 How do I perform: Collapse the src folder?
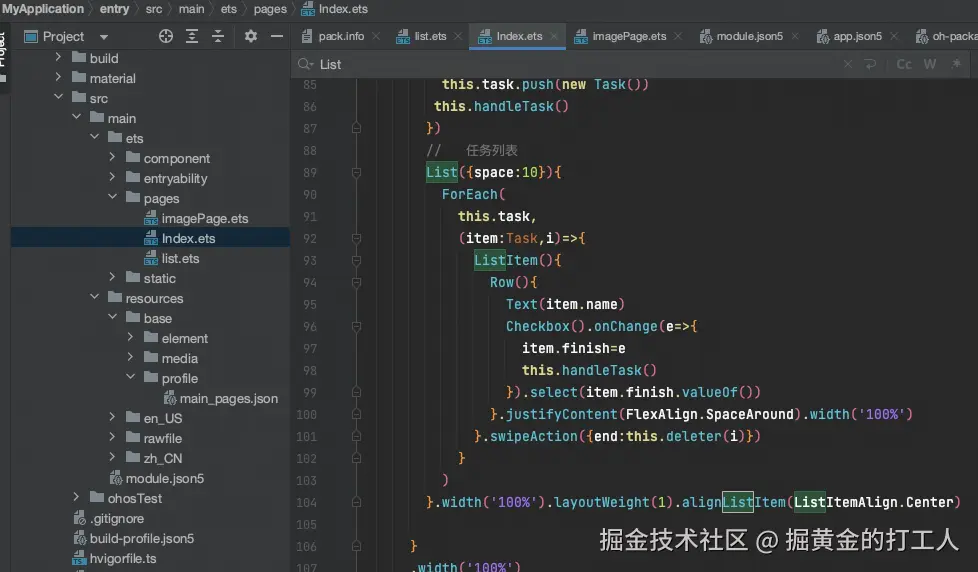click(x=58, y=97)
